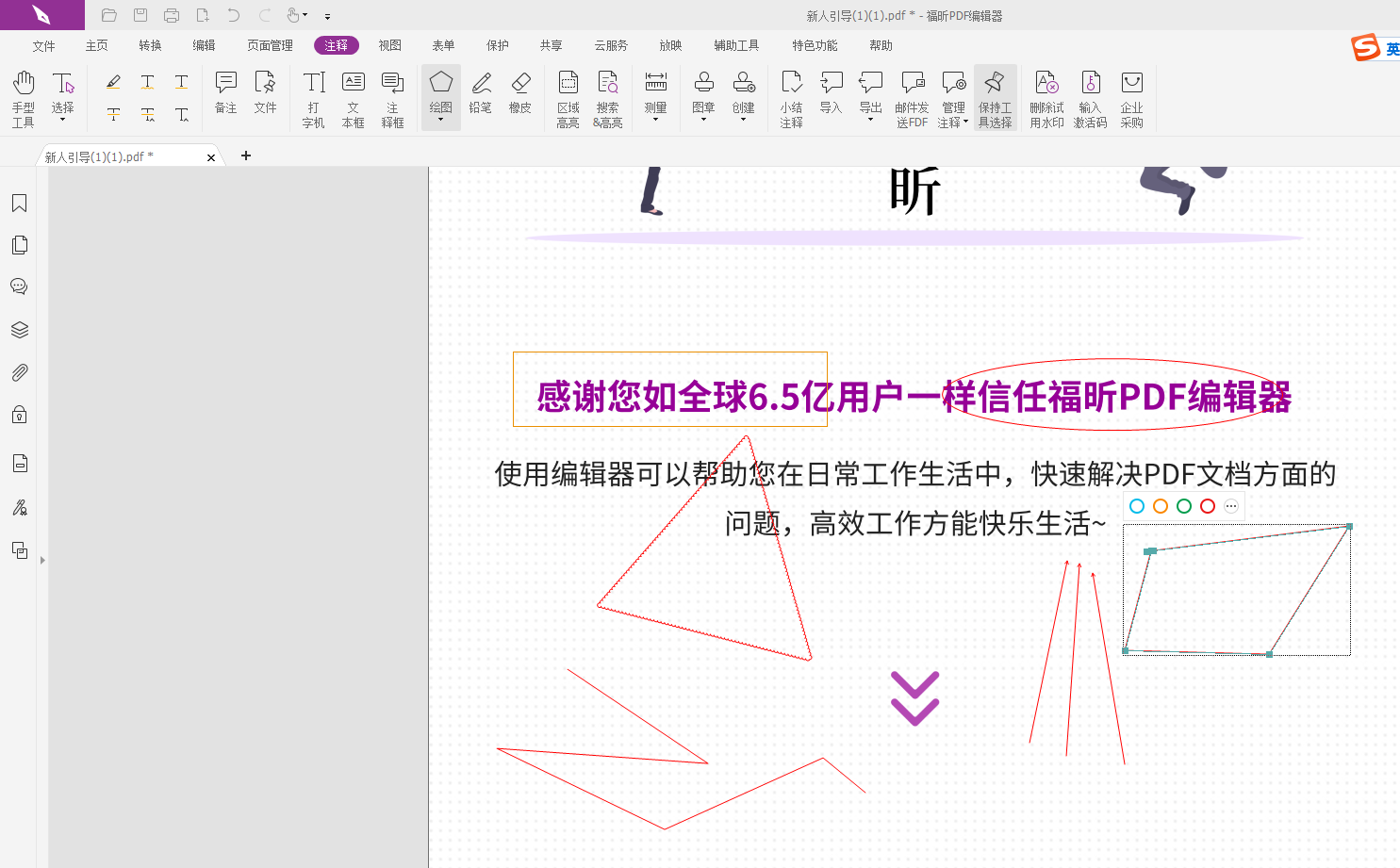This screenshot has width=1400, height=868.
Task: Select the red color swatch for the shape
Action: pos(1207,506)
